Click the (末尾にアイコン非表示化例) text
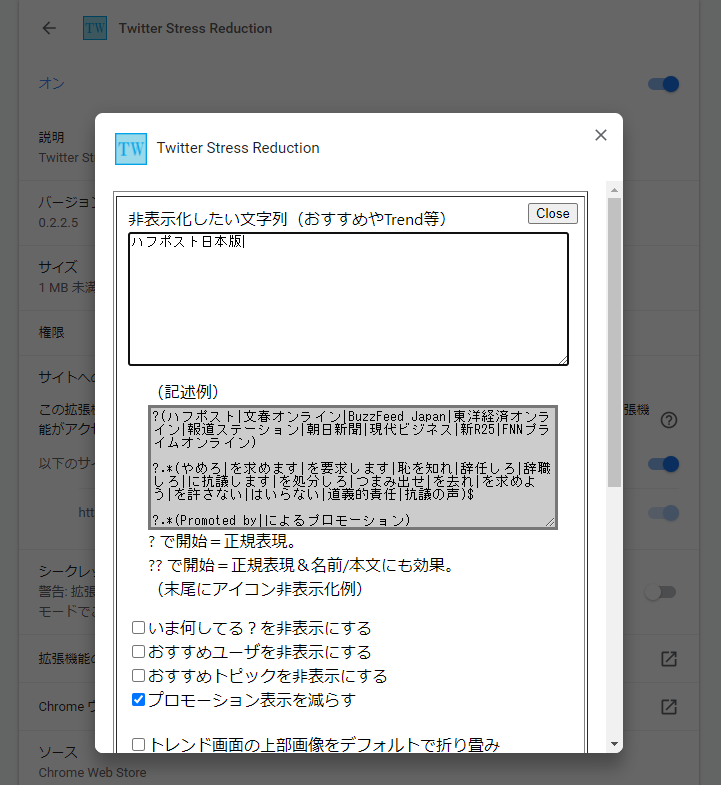721x785 pixels. pos(260,589)
